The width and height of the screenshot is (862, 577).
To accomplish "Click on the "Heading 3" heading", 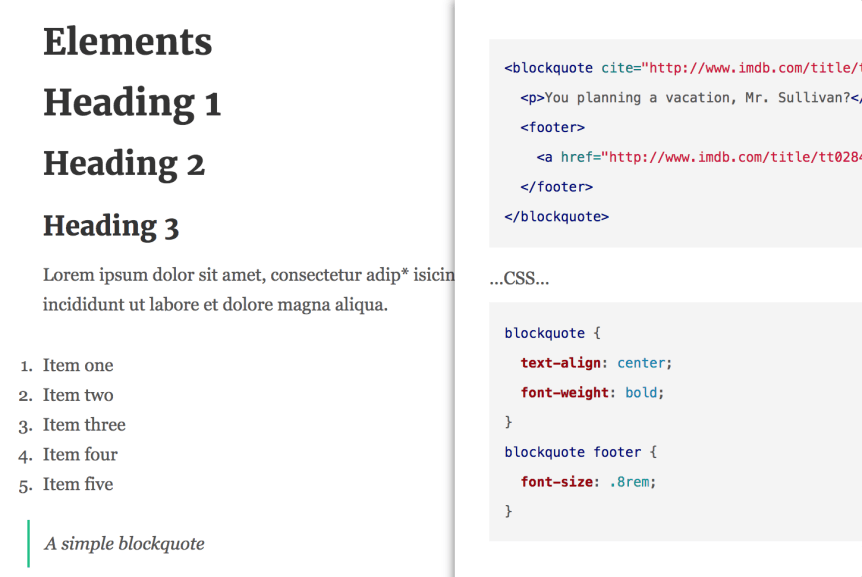I will (x=111, y=226).
